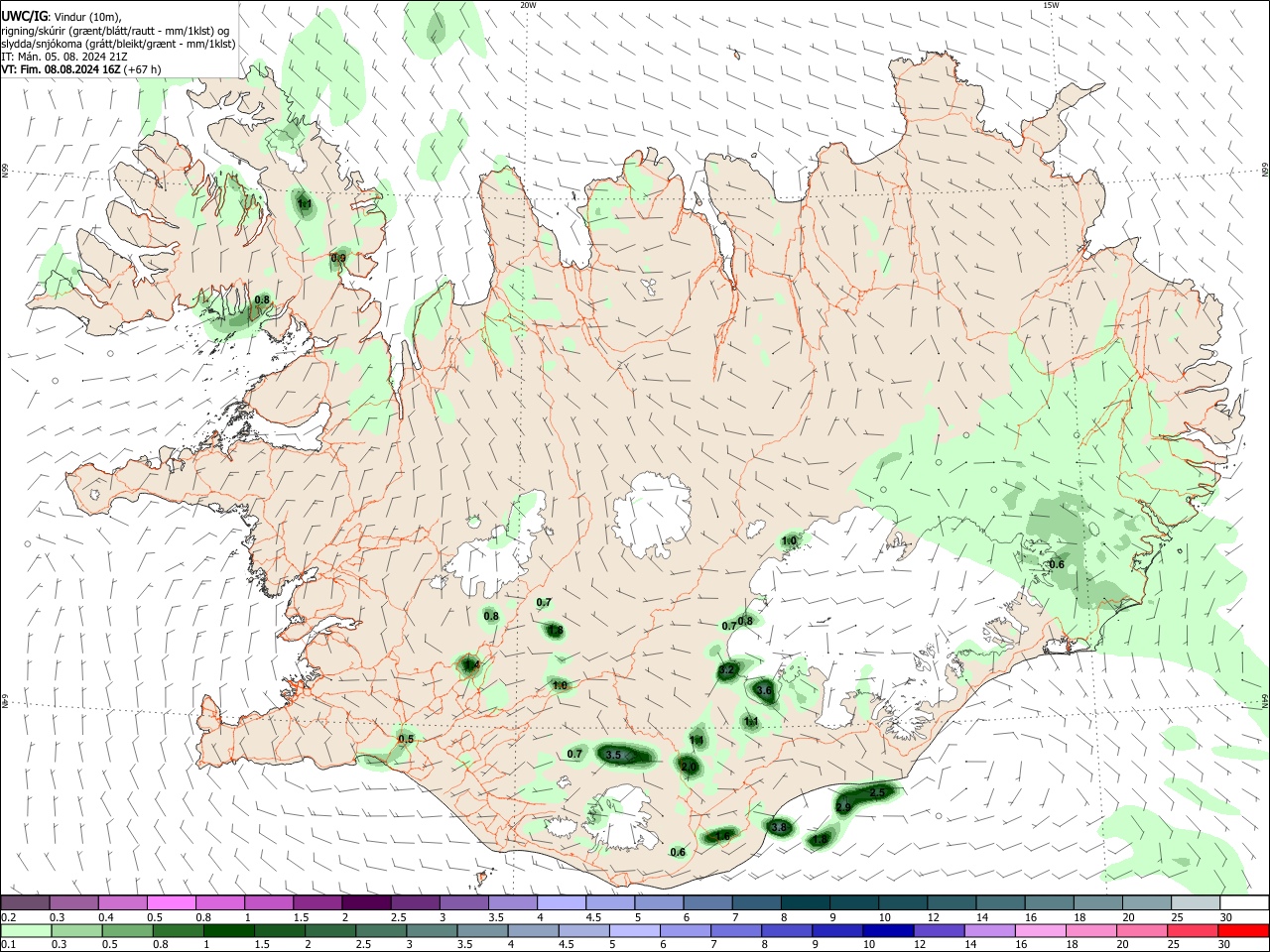
Task: Click the 0.6 value in the eastern rain area
Action: coord(1057,565)
